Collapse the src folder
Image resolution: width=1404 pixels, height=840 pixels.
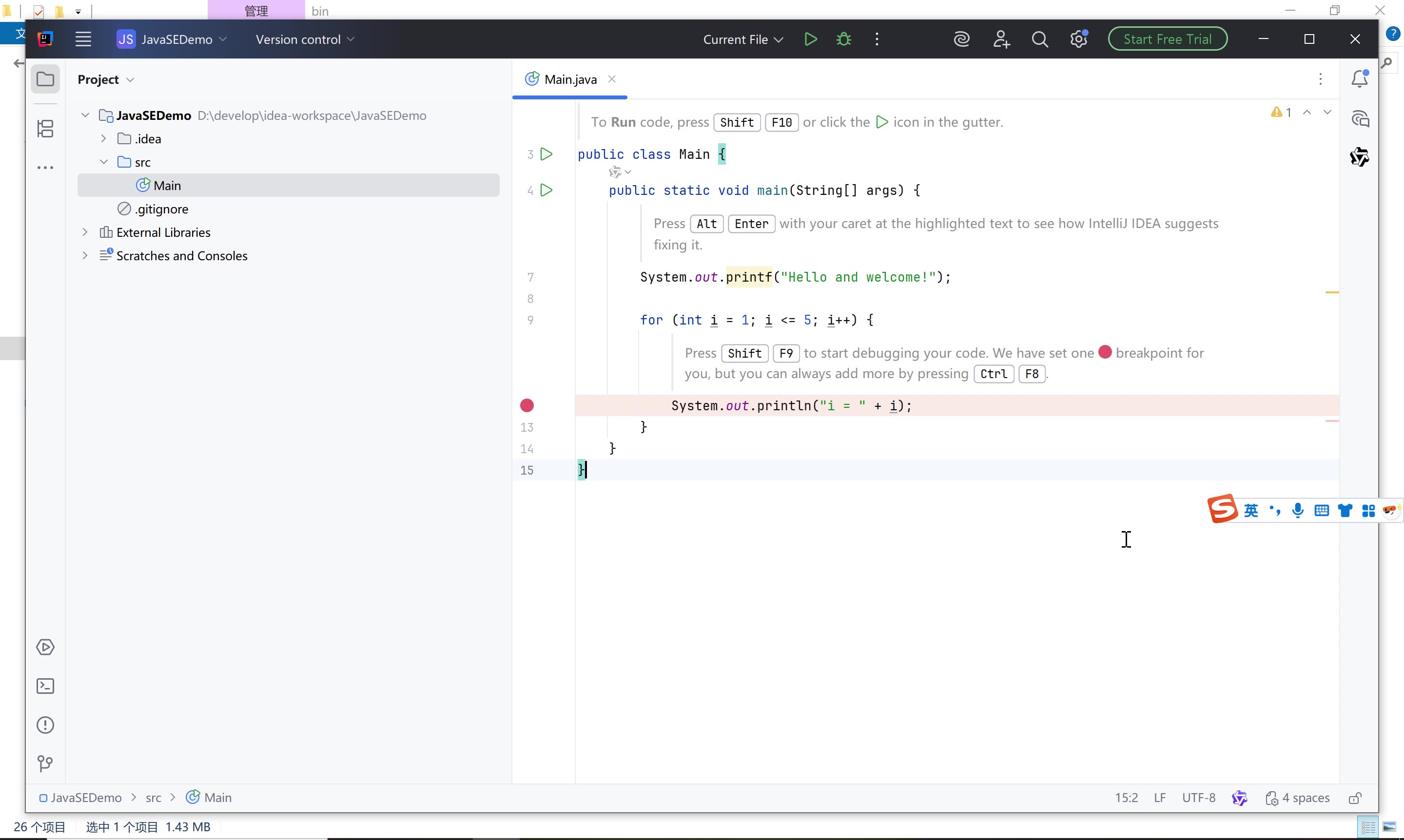coord(104,162)
